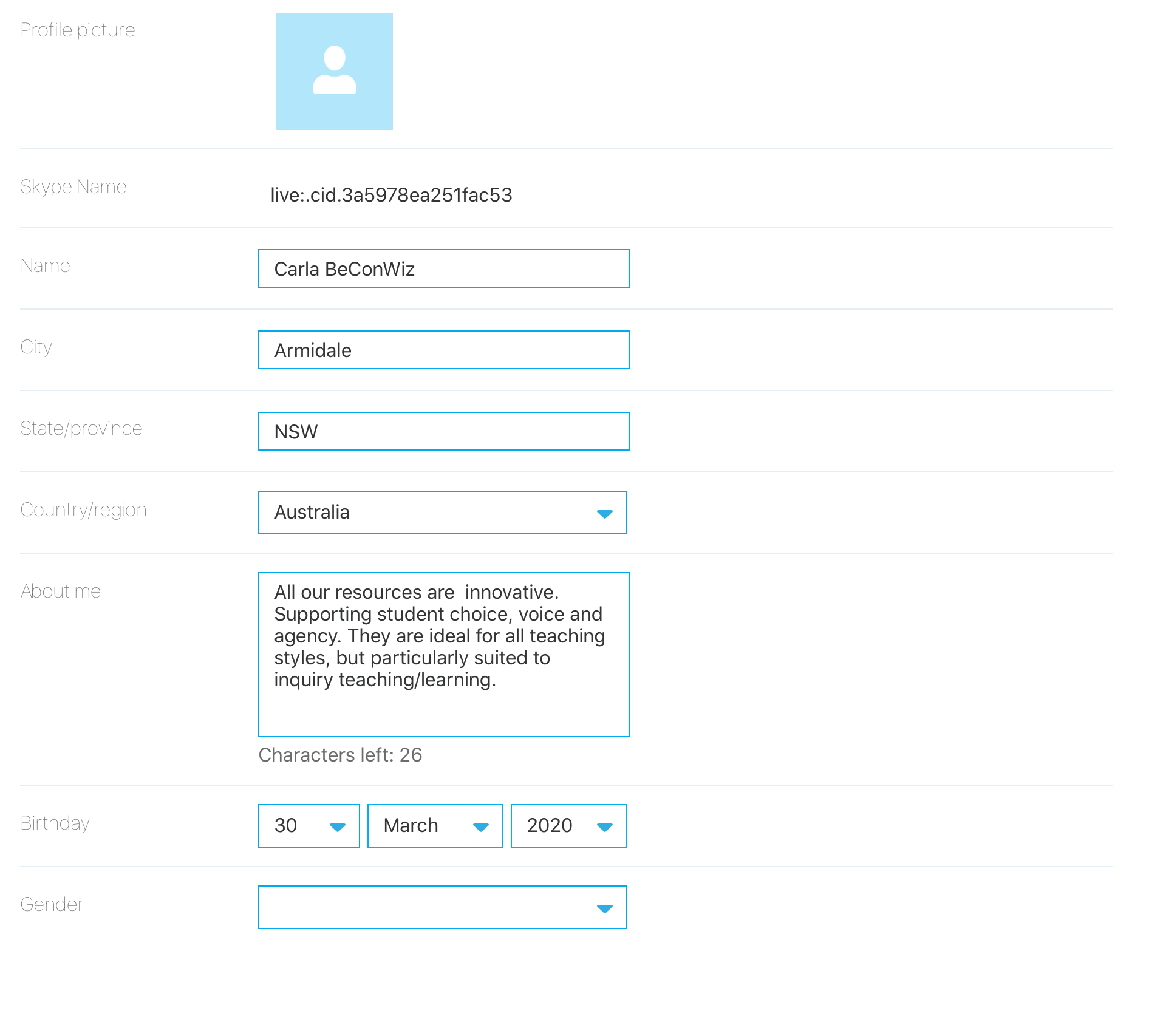Click the 'Country/region' label
The height and width of the screenshot is (1036, 1149).
click(83, 509)
